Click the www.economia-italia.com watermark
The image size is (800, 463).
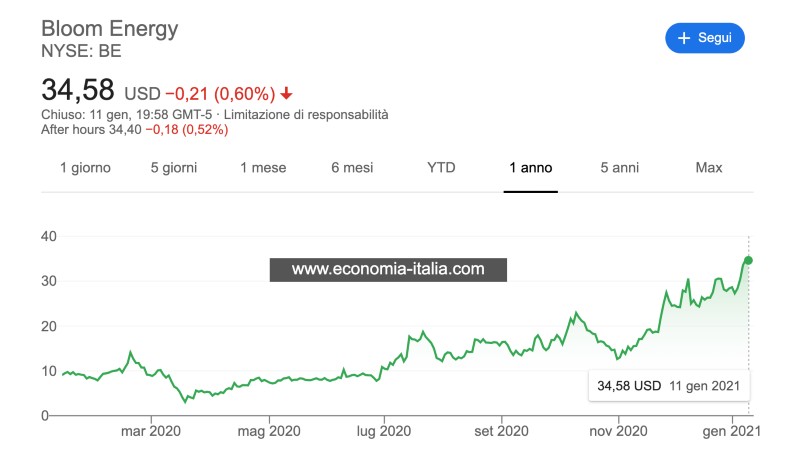pyautogui.click(x=388, y=270)
